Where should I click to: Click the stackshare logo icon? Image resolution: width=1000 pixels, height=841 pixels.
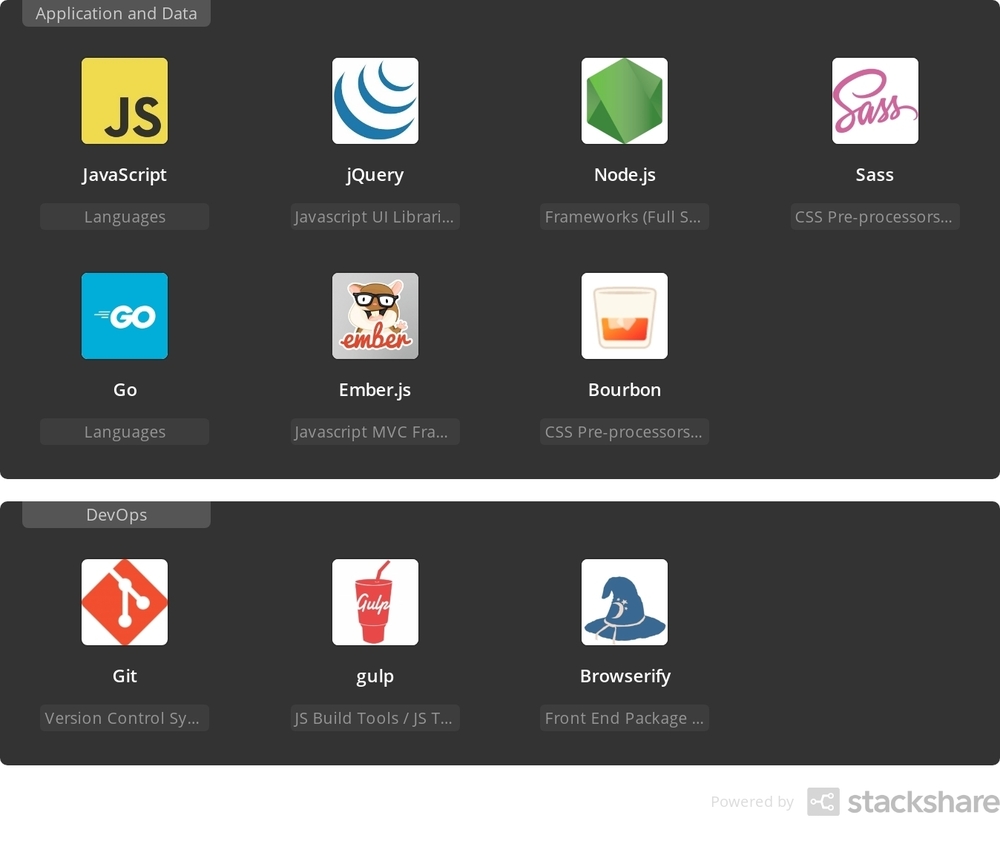(821, 801)
